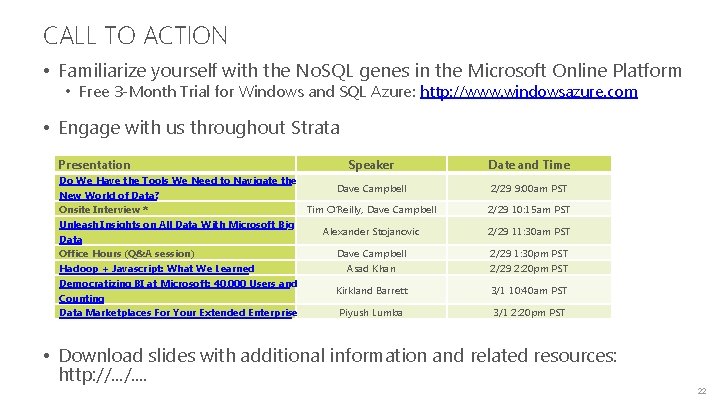Click the "Onsite Interview *" table row
This screenshot has height=405, width=720.
point(104,210)
